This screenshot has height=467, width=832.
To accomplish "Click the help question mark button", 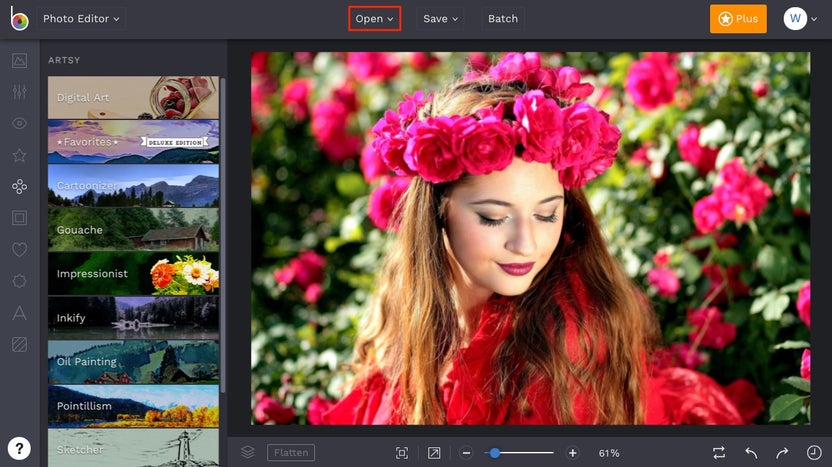I will 19,448.
